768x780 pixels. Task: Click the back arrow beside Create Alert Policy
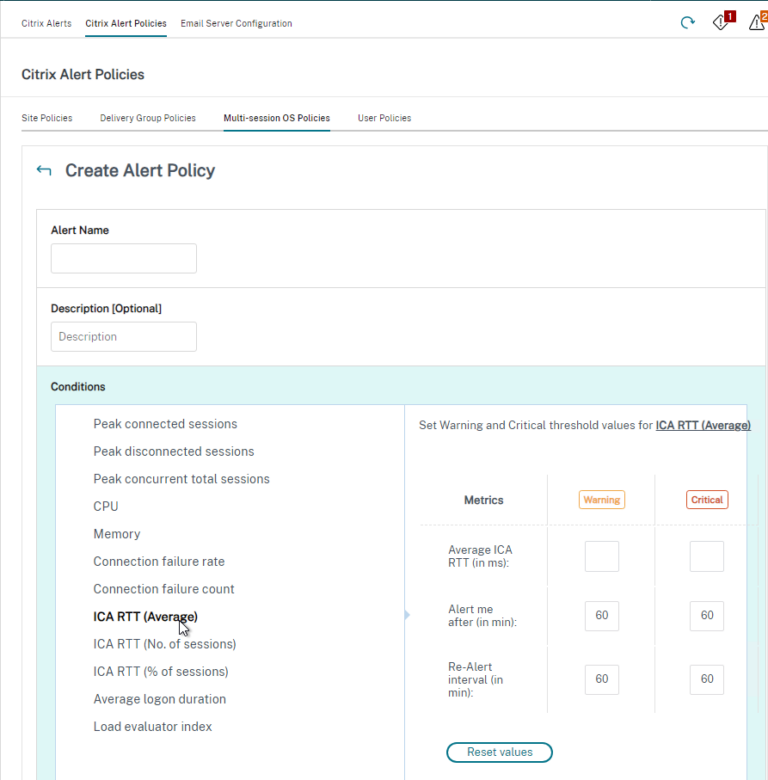pos(43,171)
